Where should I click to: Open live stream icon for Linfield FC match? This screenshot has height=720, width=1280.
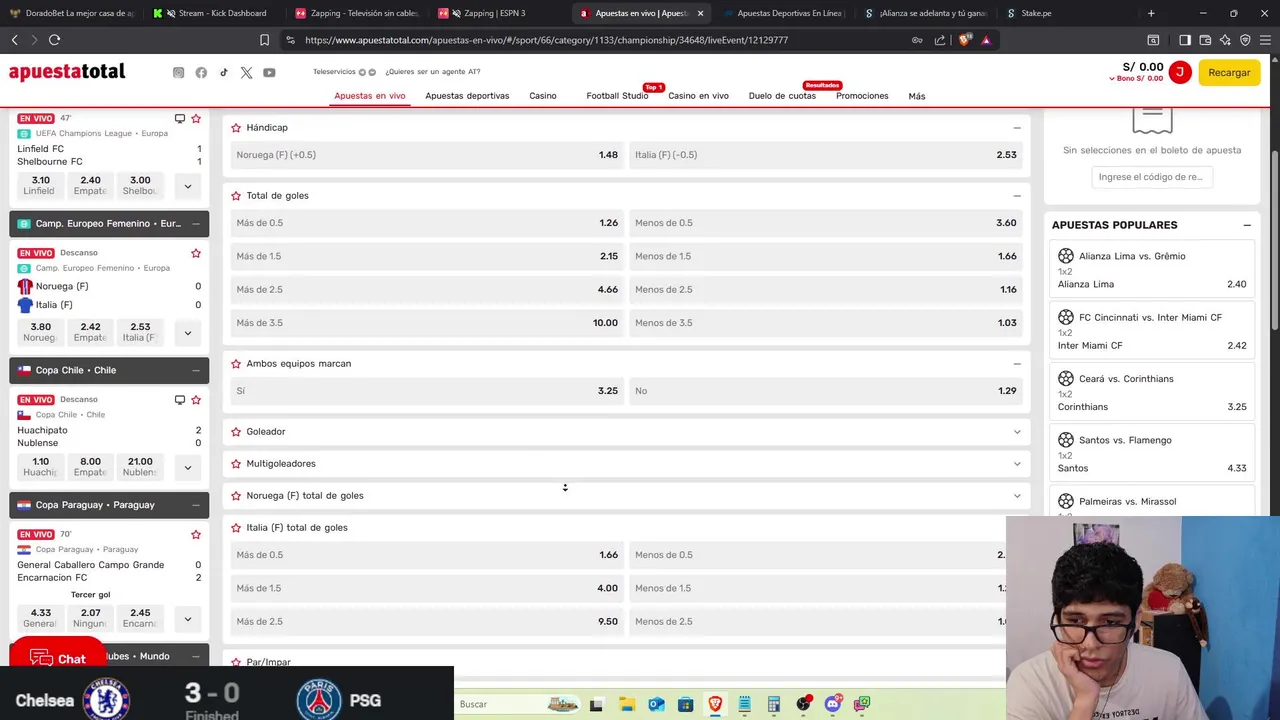(180, 118)
